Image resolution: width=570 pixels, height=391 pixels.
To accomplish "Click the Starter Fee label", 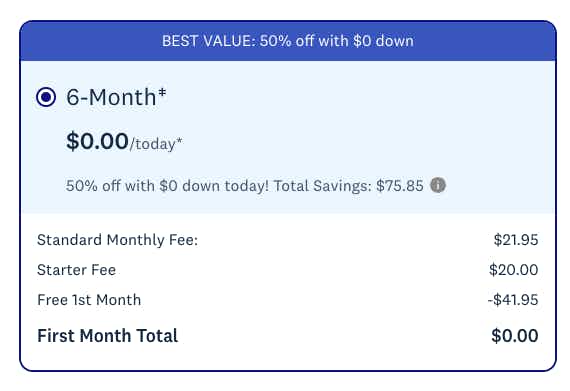I will click(76, 270).
